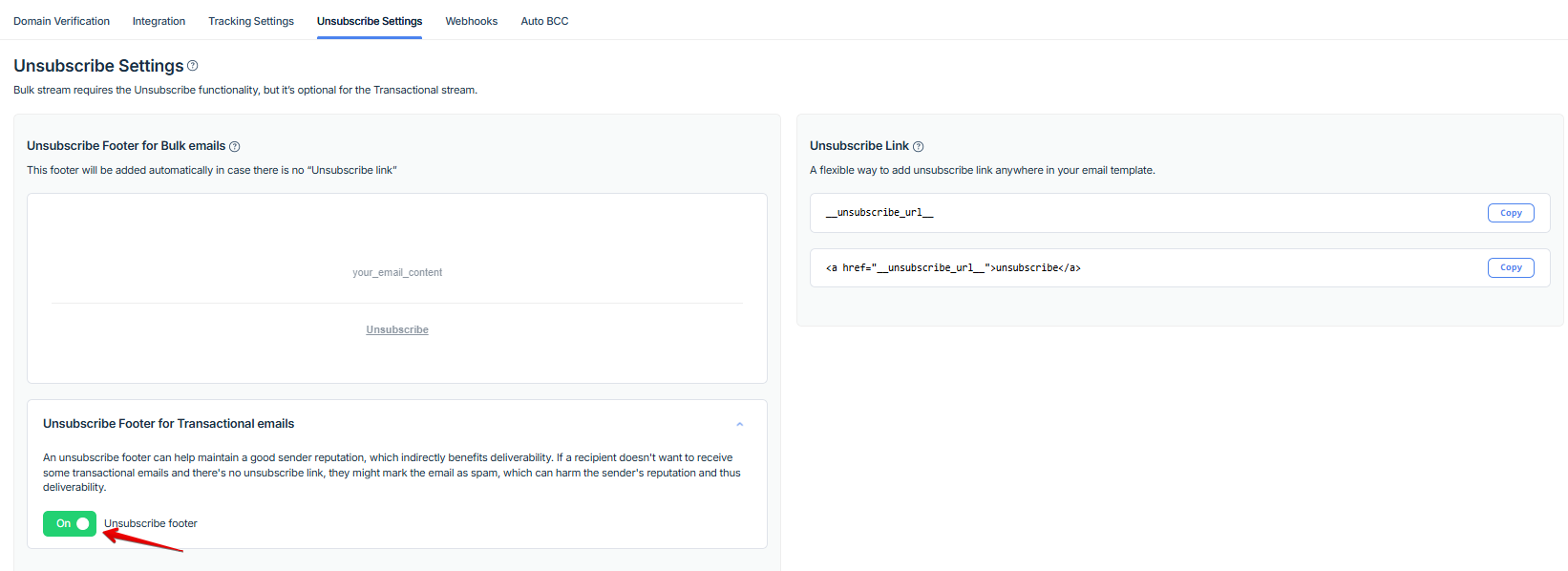Turn off the Unsubscribe footer toggle
This screenshot has width=1568, height=571.
coord(70,523)
